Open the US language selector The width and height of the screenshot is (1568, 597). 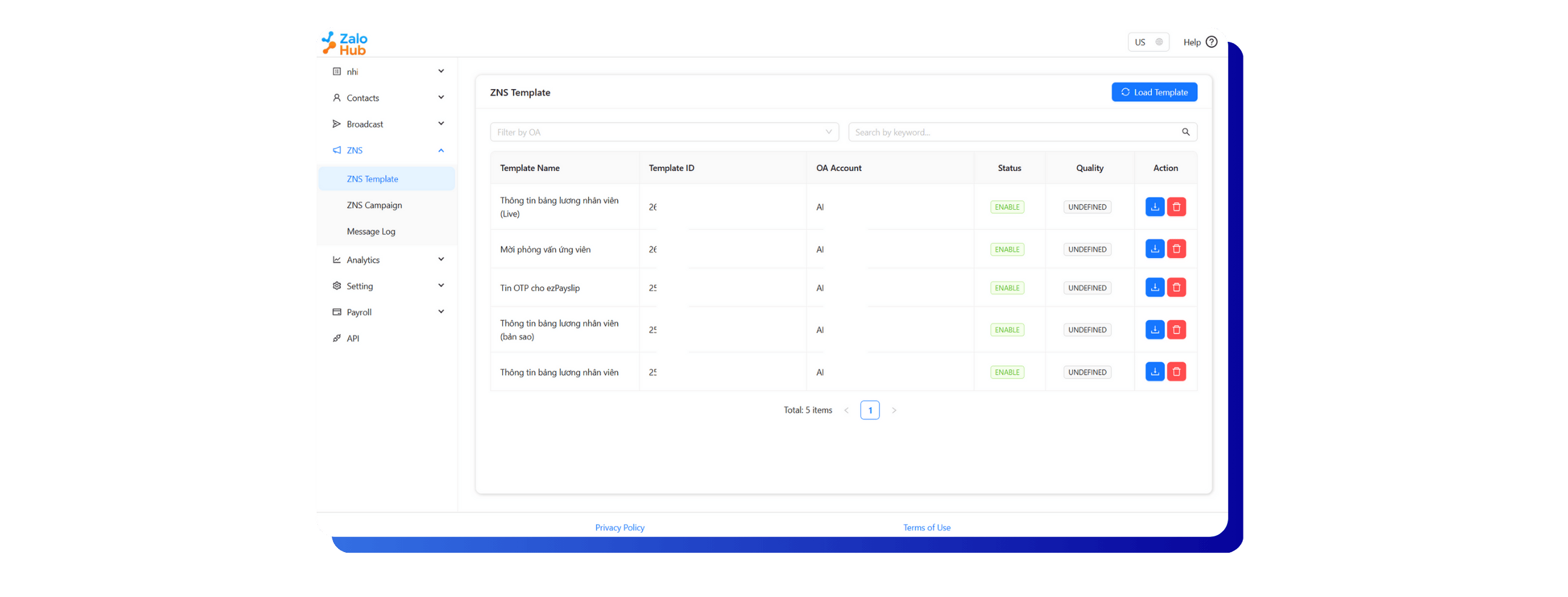coord(1148,42)
